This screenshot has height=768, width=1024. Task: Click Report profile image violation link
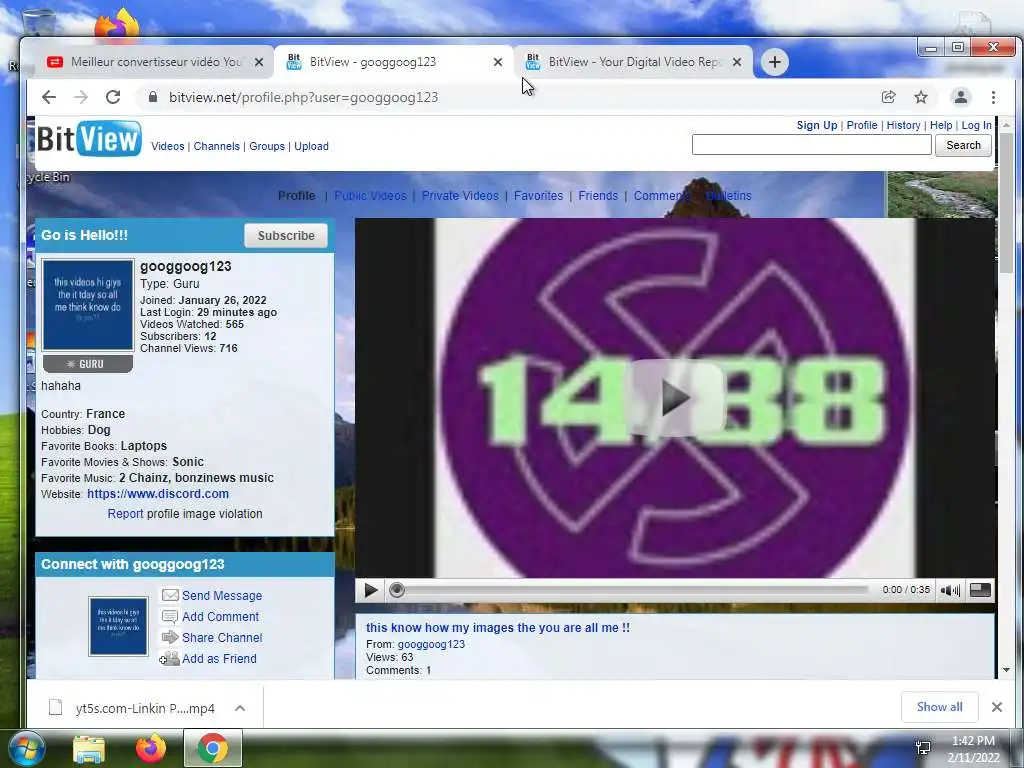click(x=125, y=514)
